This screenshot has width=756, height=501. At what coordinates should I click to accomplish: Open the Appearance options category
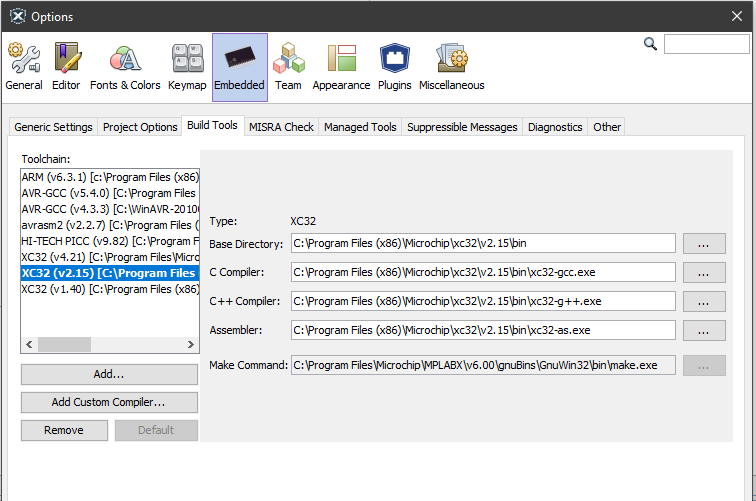pos(341,67)
